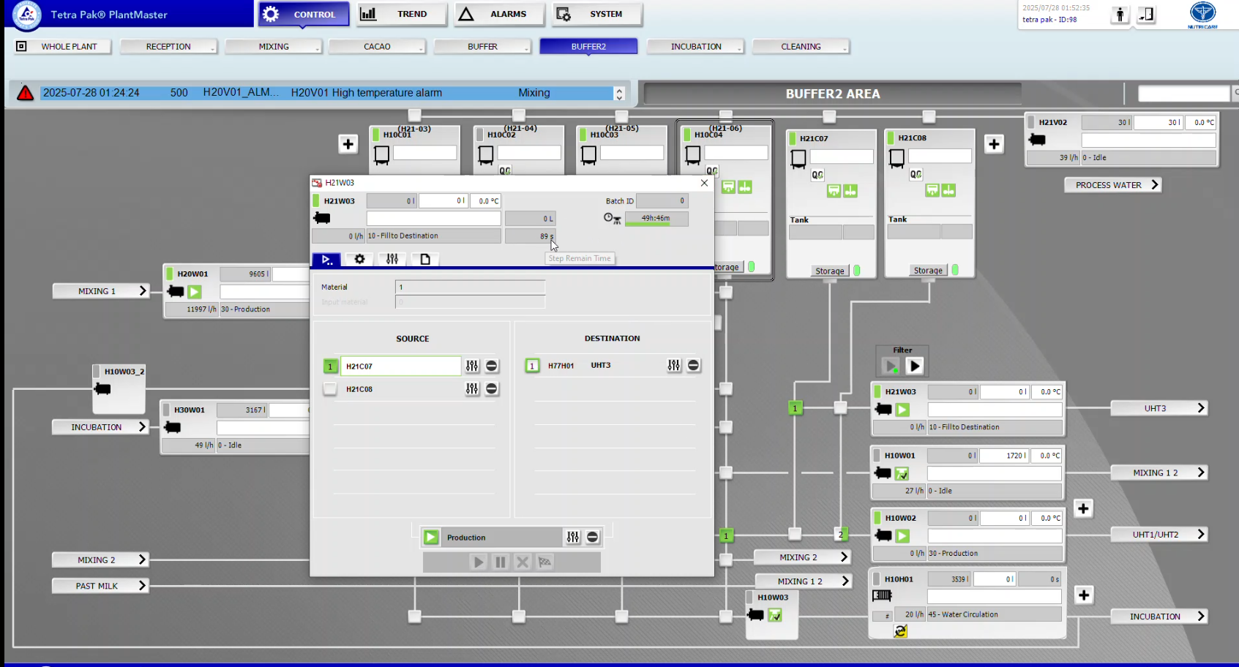1239x667 pixels.
Task: Click the alarm warning triangle icon
Action: 25,93
